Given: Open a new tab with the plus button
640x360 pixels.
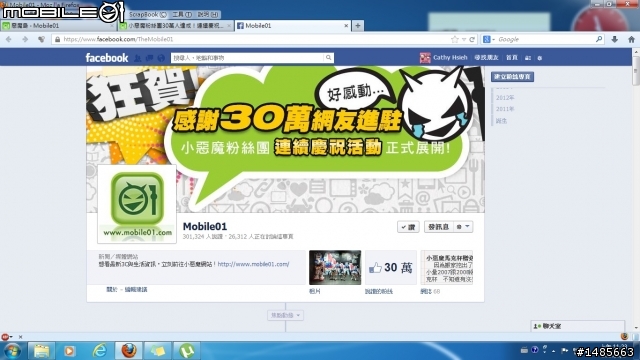Looking at the screenshot, I should [x=358, y=26].
